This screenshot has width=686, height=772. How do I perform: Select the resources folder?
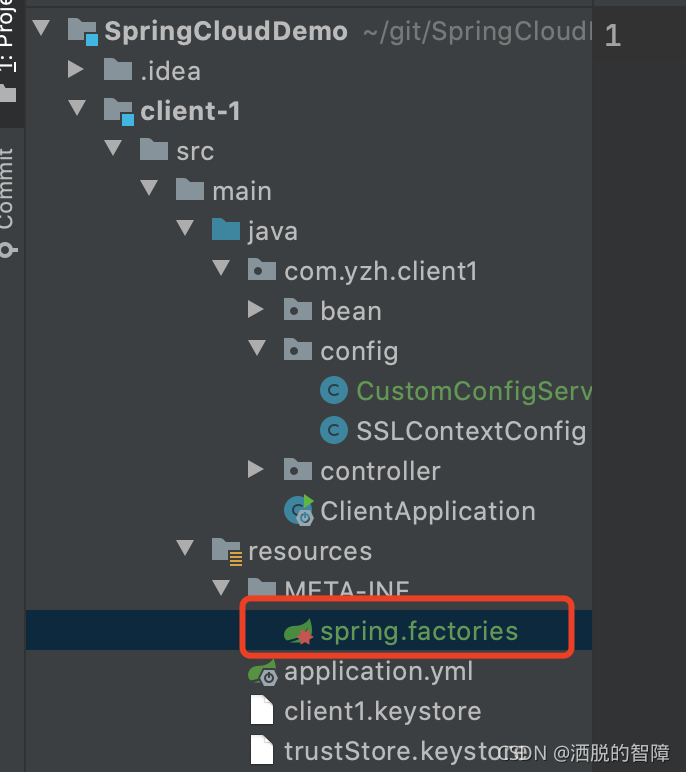click(310, 551)
